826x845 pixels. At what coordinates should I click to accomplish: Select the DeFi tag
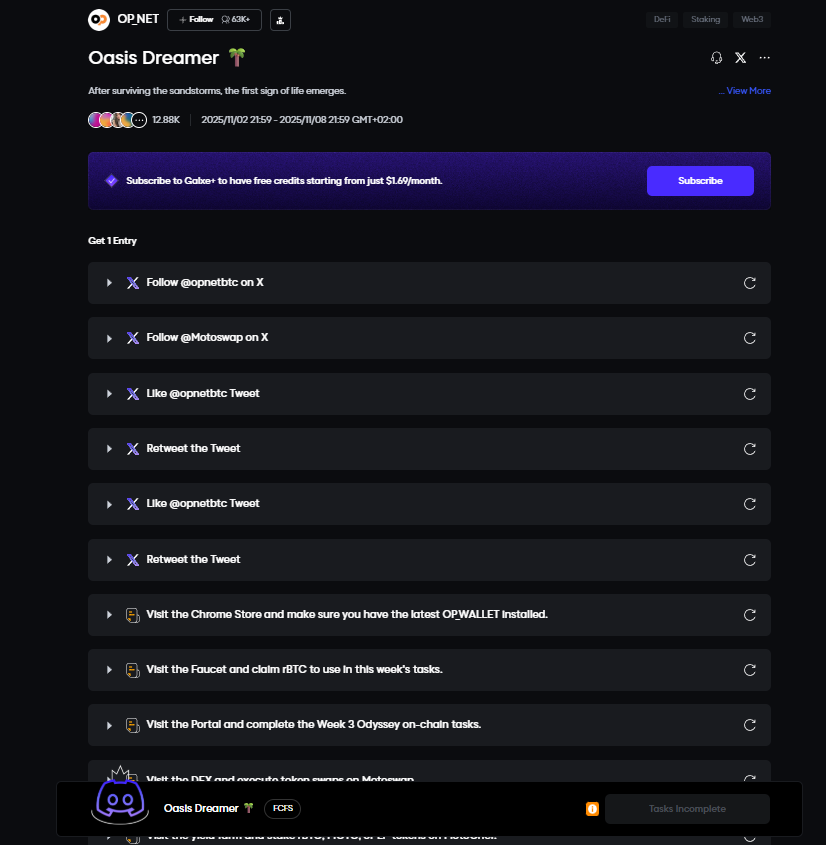pyautogui.click(x=664, y=20)
